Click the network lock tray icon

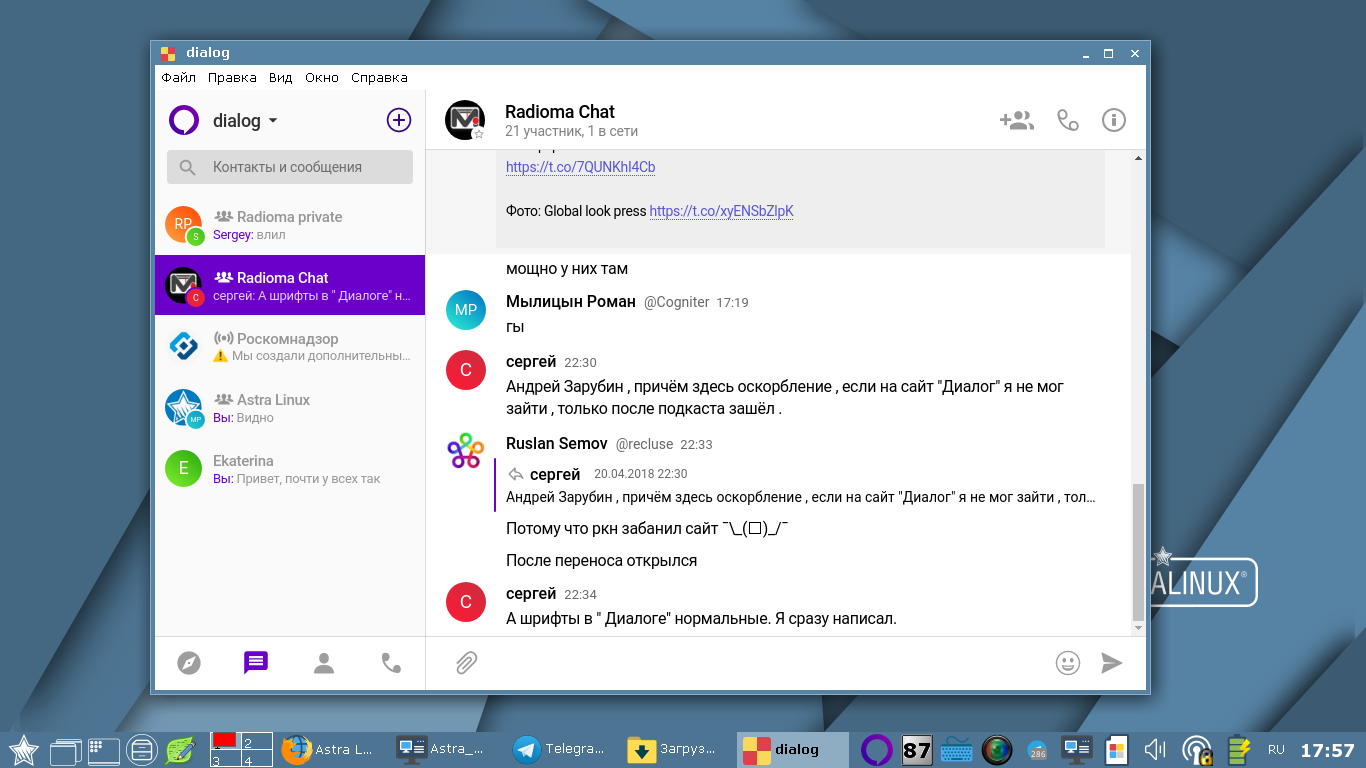pos(1197,750)
